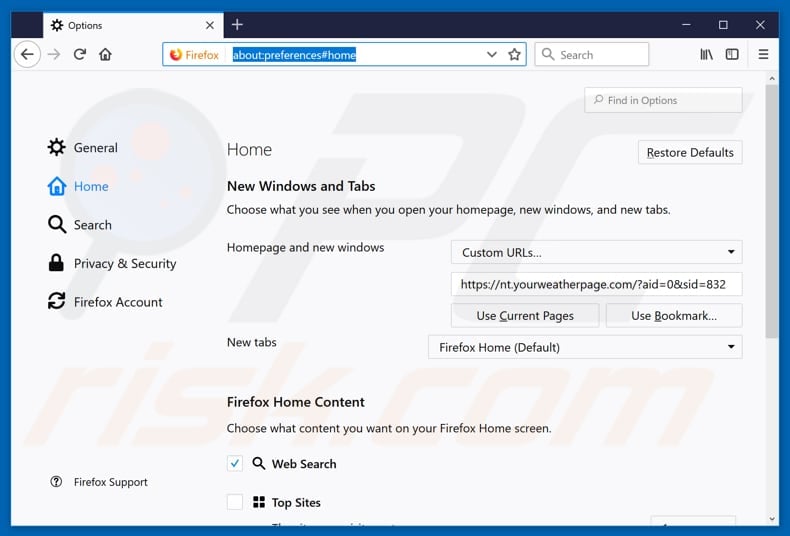Screen dimensions: 790x536
Task: Uncheck the Web Search checkbox
Action: click(x=235, y=464)
